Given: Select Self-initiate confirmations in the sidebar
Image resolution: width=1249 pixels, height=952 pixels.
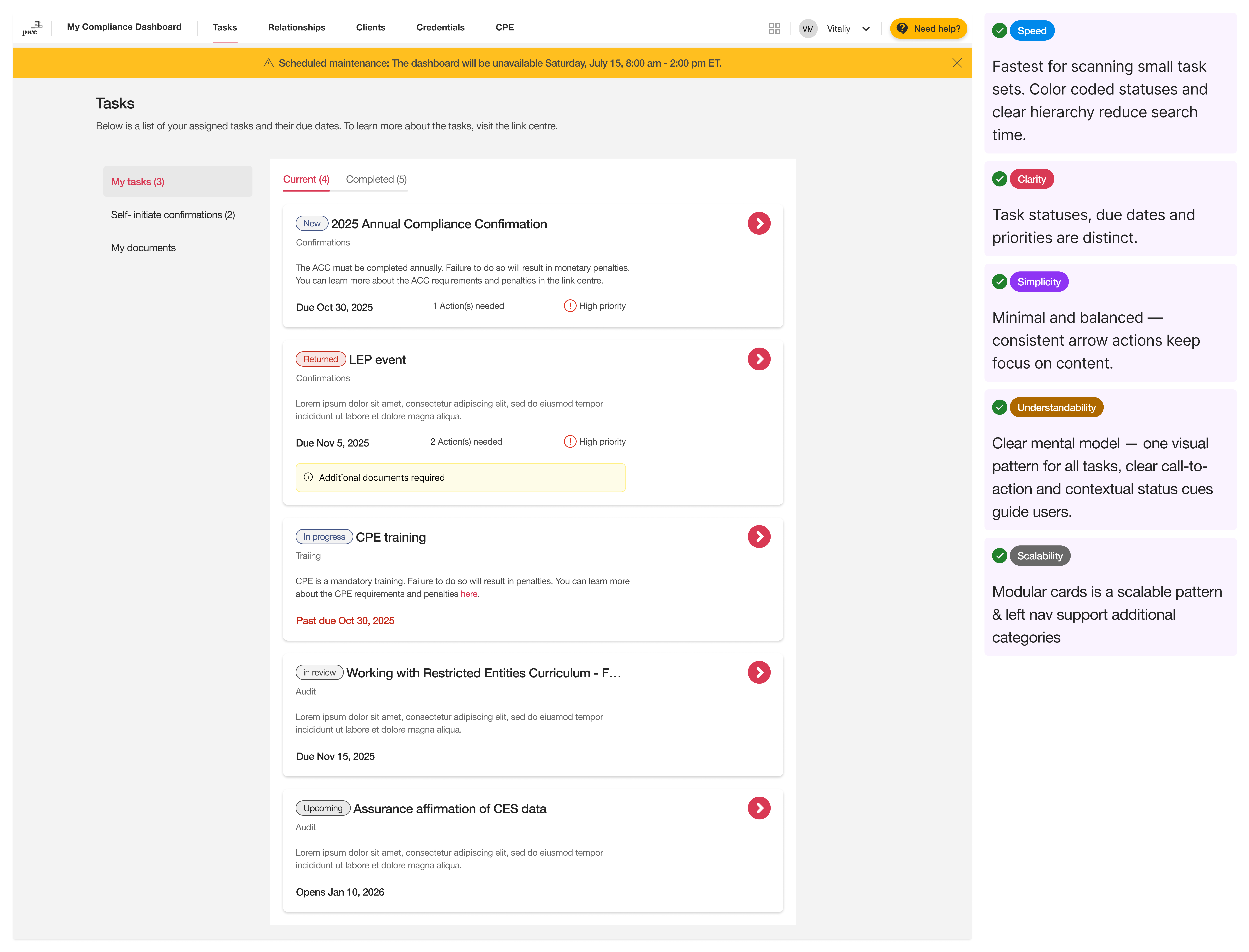Looking at the screenshot, I should [x=173, y=215].
